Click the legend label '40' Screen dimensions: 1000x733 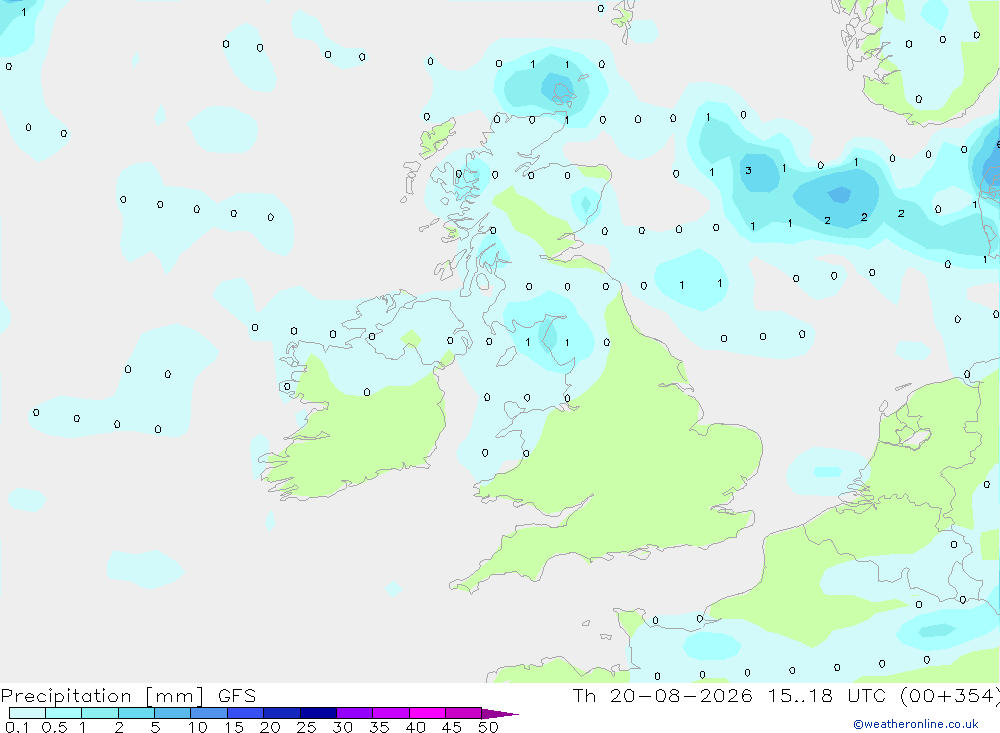[x=415, y=727]
